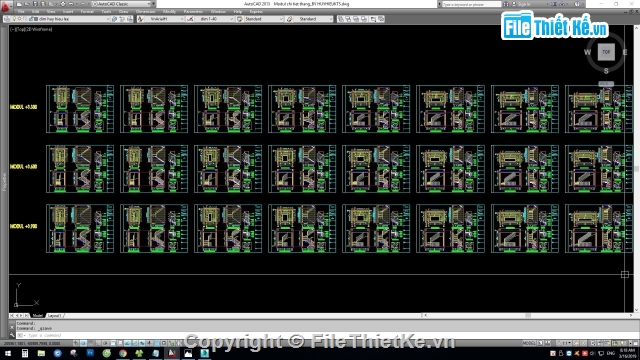Click the Dimension Style icon beside dim 1-40
This screenshot has height=360, width=640.
click(x=190, y=19)
